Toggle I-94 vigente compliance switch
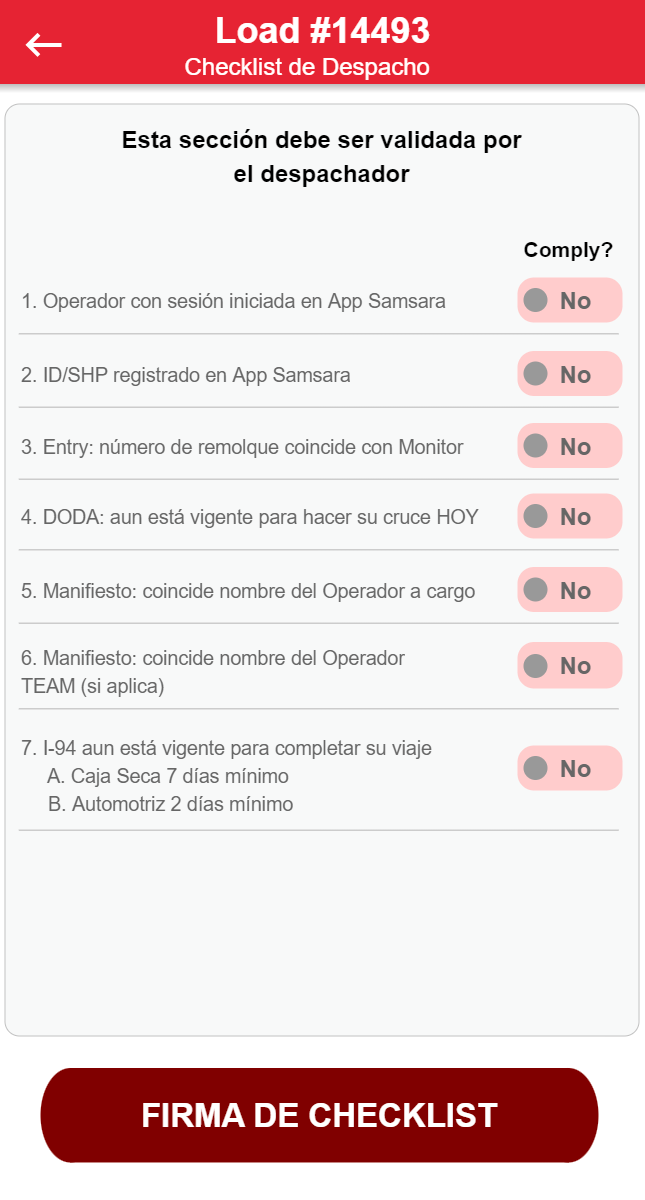Image resolution: width=645 pixels, height=1200 pixels. click(x=569, y=768)
